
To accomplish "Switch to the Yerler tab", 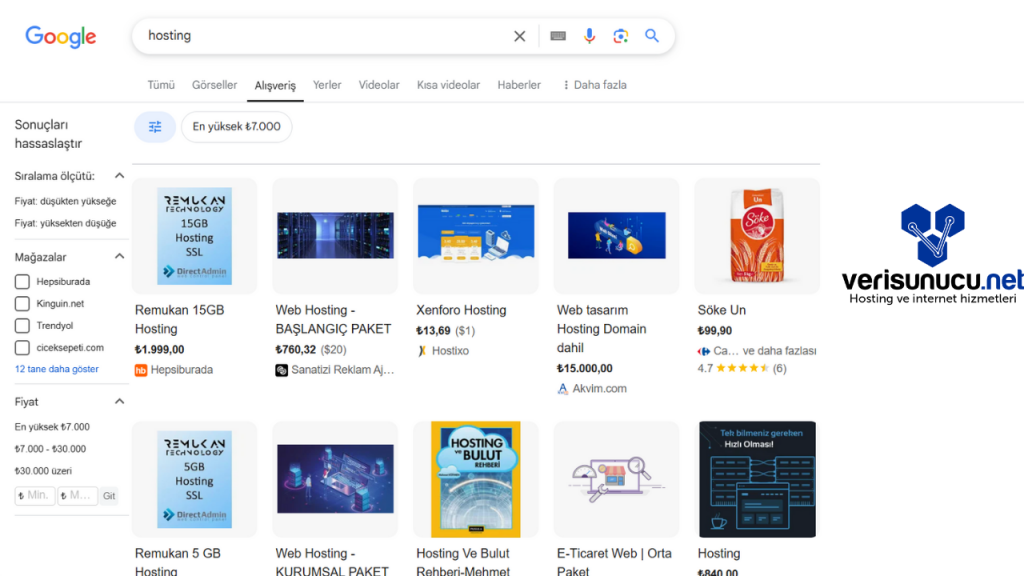I will (327, 85).
